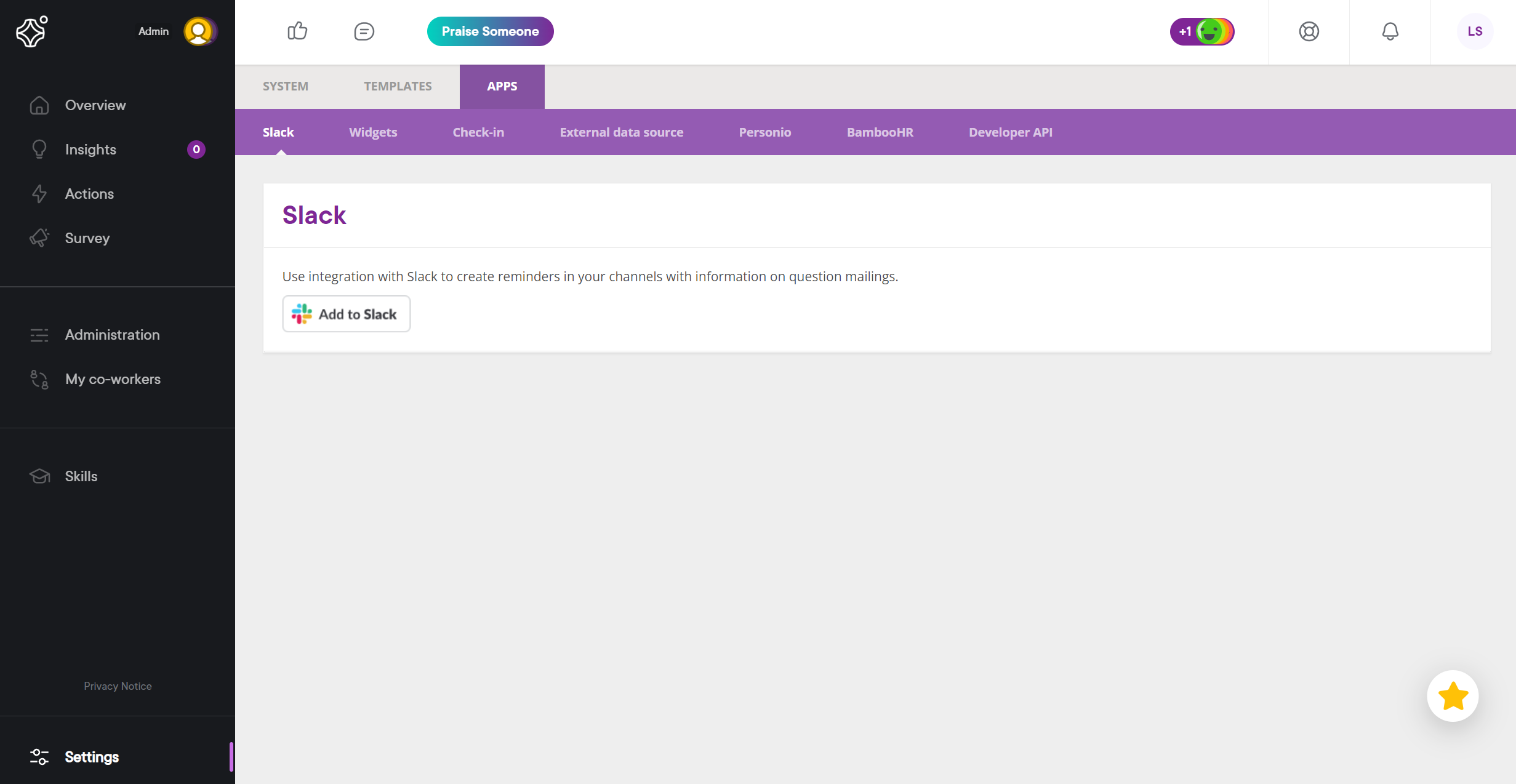
Task: Select the APPS tab
Action: point(502,87)
